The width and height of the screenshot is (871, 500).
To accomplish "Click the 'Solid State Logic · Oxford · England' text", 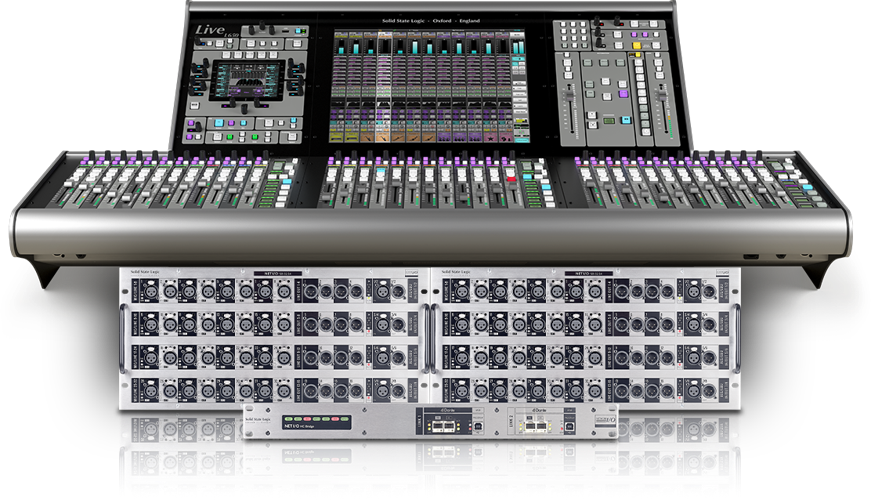I will (x=431, y=21).
